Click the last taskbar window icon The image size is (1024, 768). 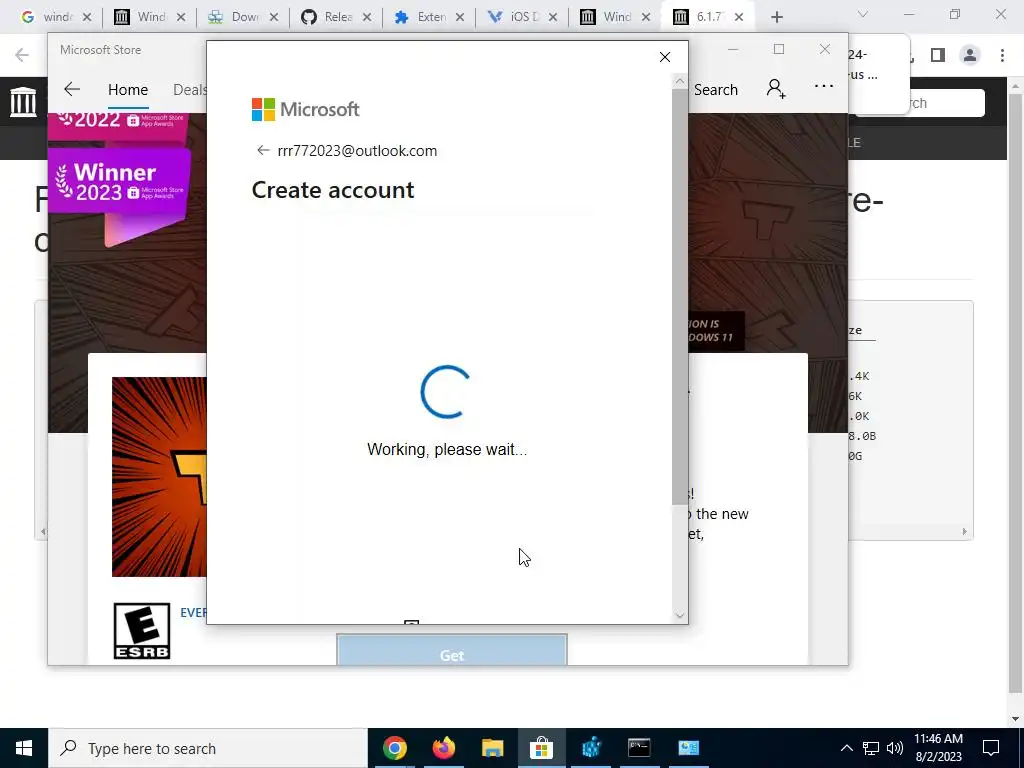(688, 748)
